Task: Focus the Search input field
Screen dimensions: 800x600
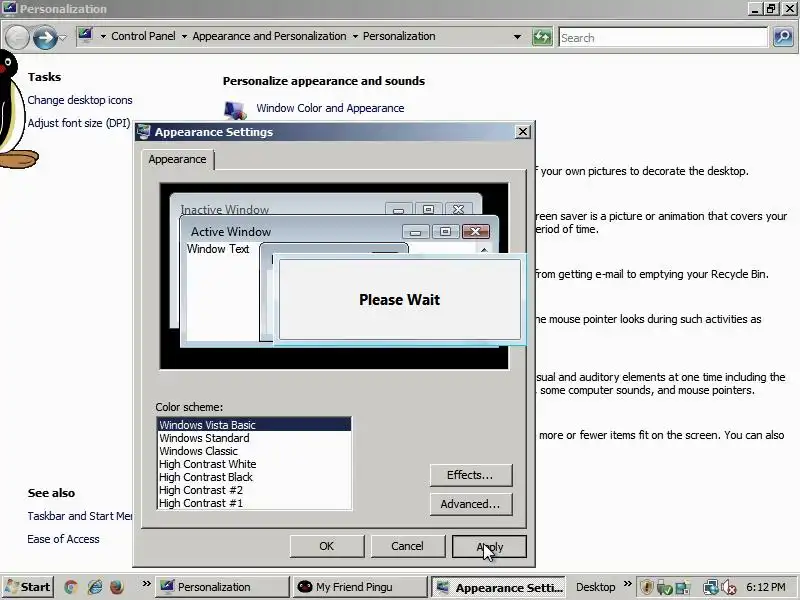Action: (663, 38)
